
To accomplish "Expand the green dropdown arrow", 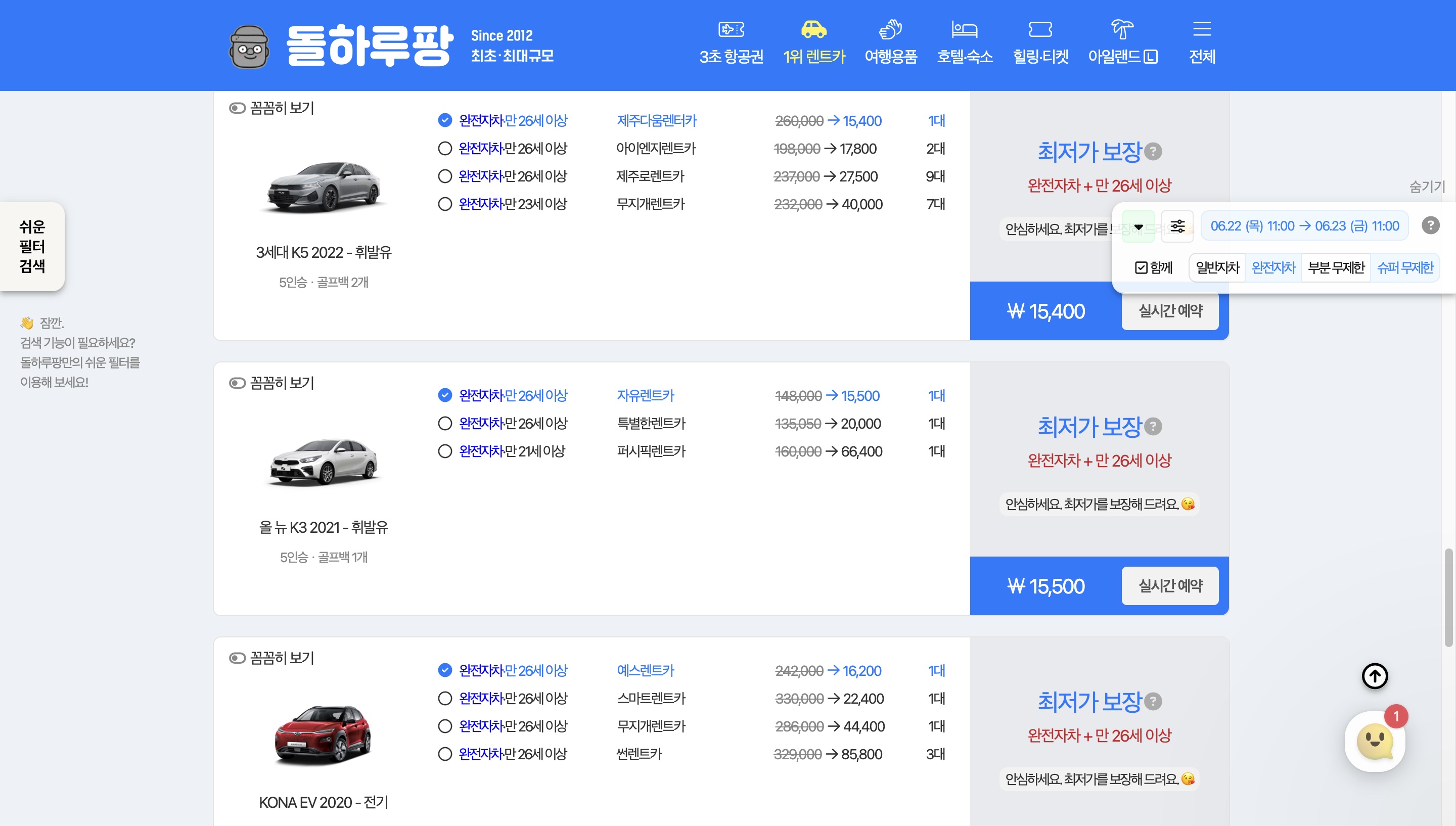I will [x=1138, y=227].
